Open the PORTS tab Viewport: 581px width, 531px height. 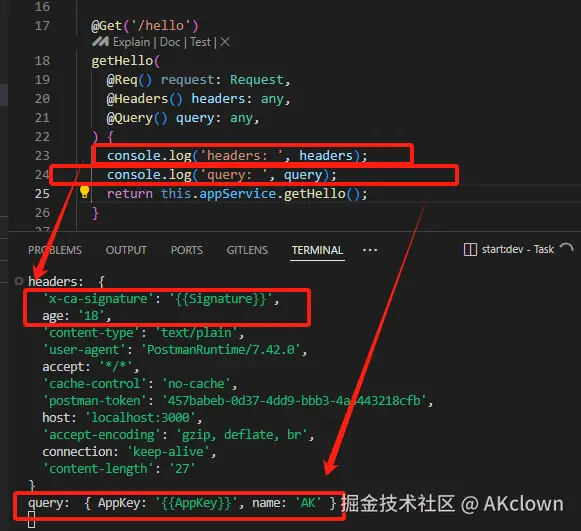(187, 250)
